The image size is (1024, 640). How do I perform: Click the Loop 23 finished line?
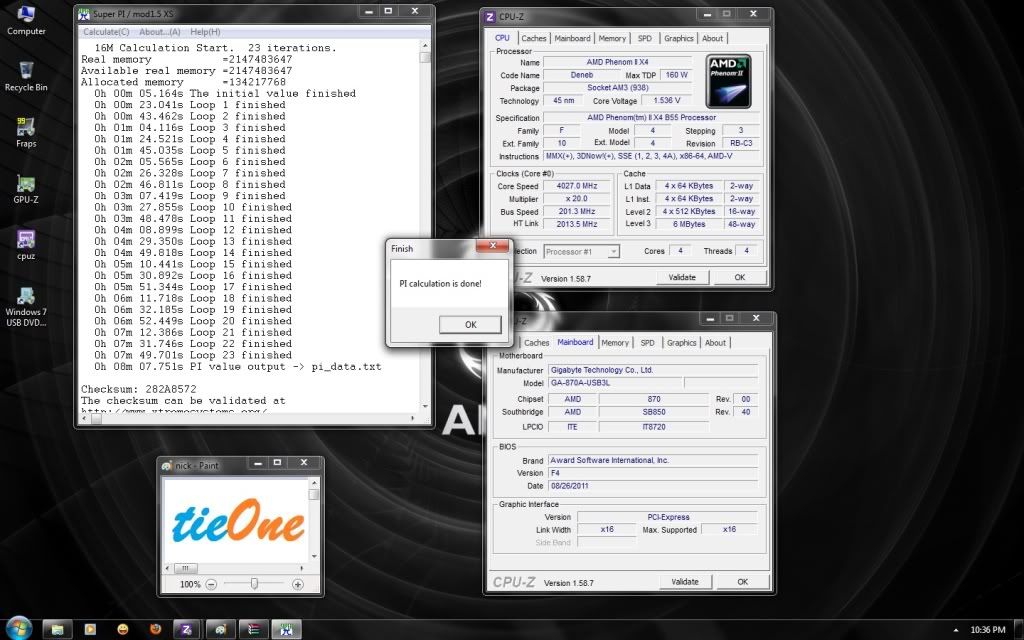tap(193, 355)
